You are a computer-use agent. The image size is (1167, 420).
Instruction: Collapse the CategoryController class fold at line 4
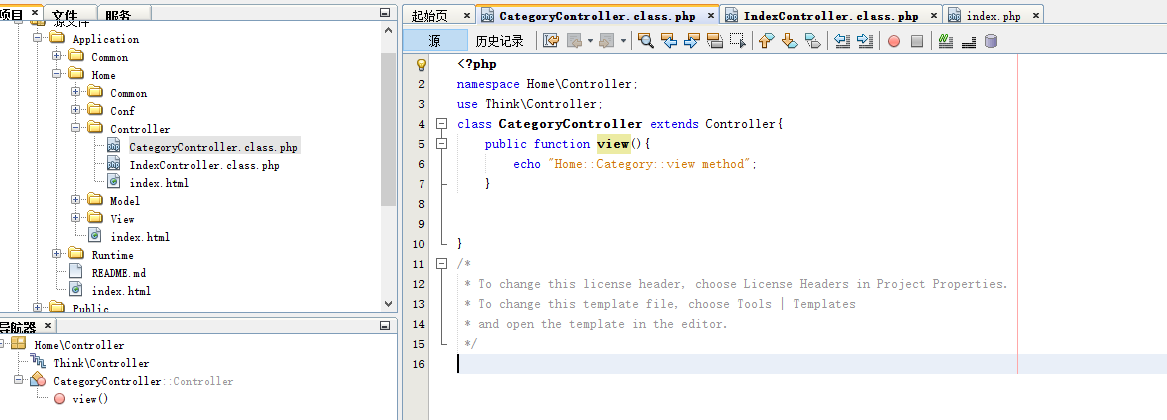pos(441,124)
